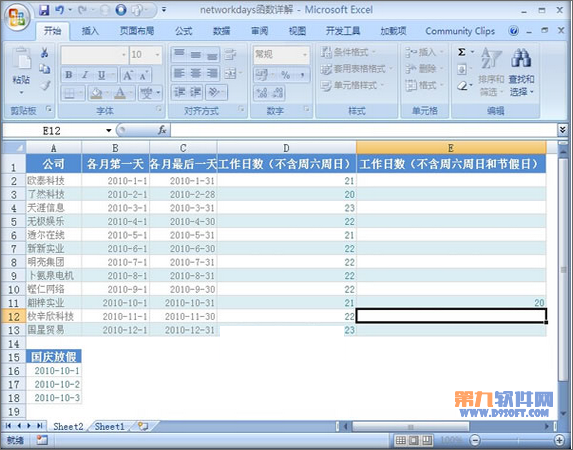This screenshot has height=450, width=573.
Task: Zoom out with minus button
Action: point(474,440)
